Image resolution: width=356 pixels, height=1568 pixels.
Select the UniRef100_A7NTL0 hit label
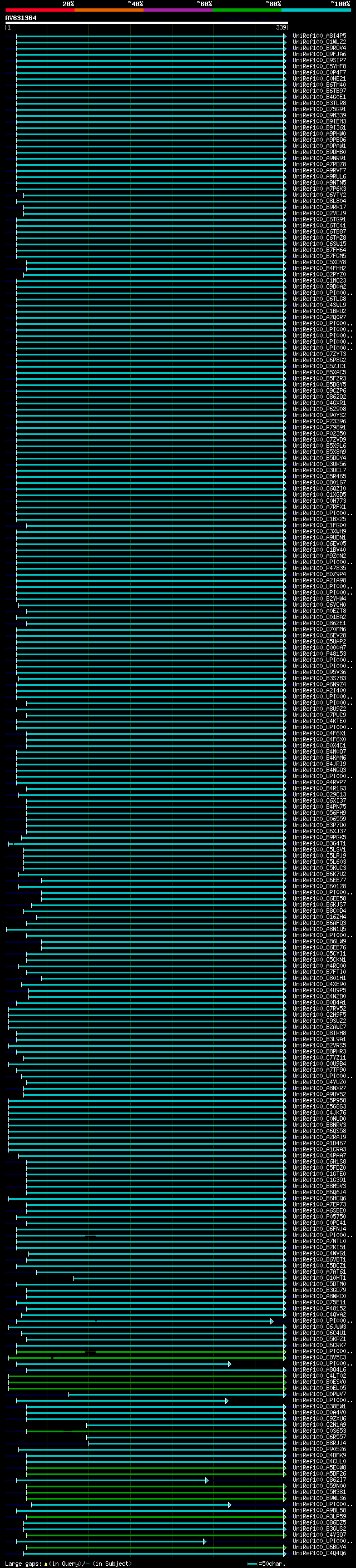click(x=319, y=1241)
